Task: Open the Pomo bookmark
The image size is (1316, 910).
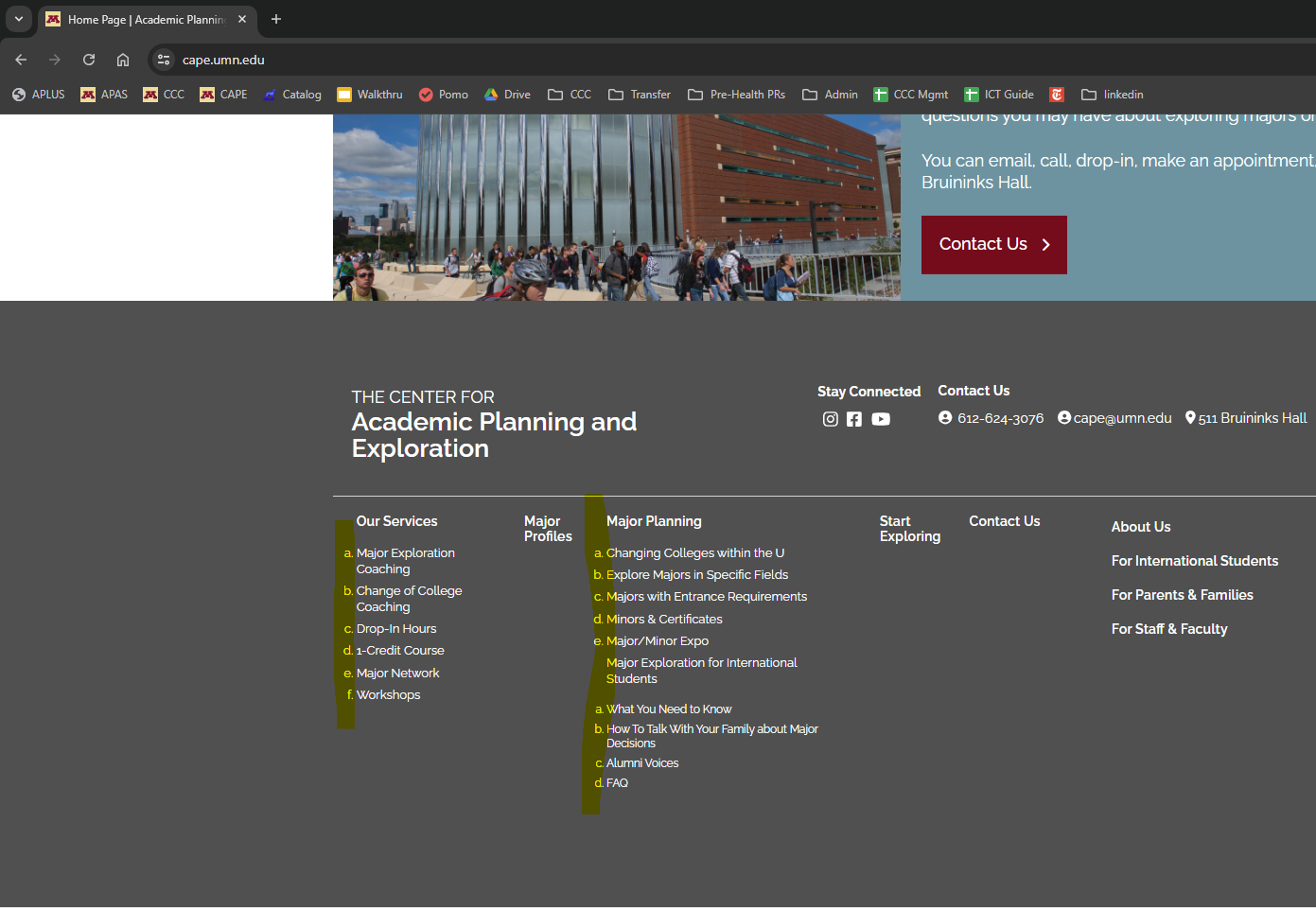Action: pos(444,95)
